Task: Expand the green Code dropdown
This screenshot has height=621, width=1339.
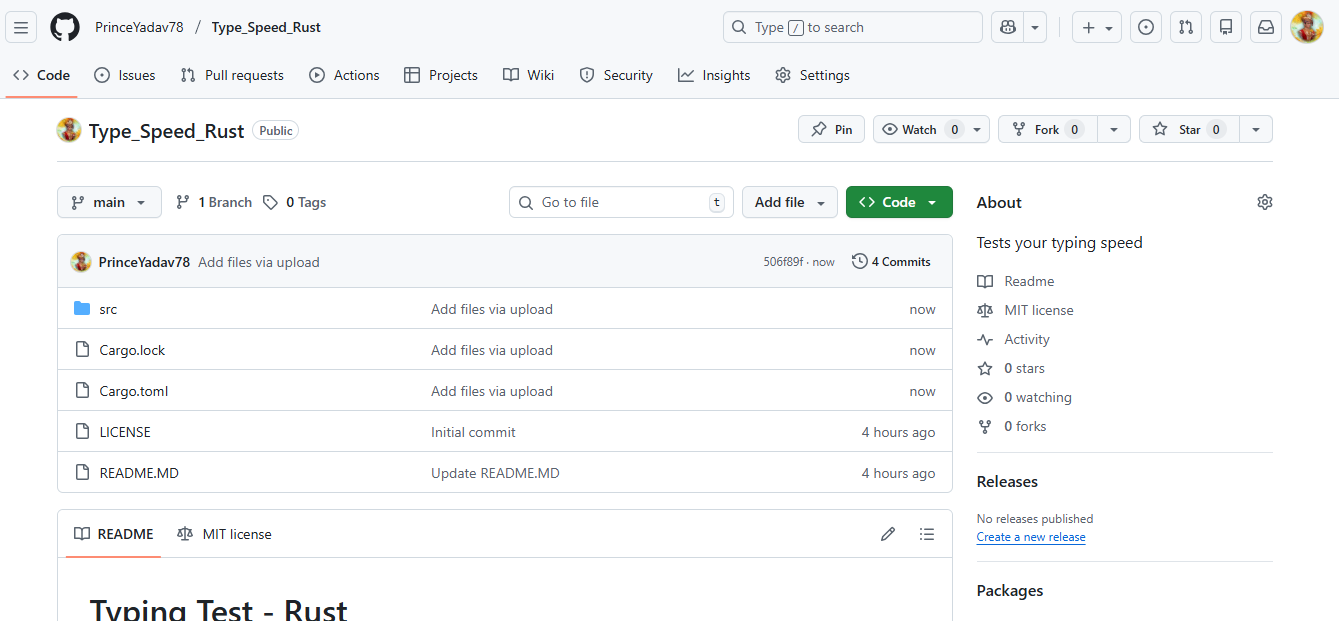Action: [x=898, y=202]
